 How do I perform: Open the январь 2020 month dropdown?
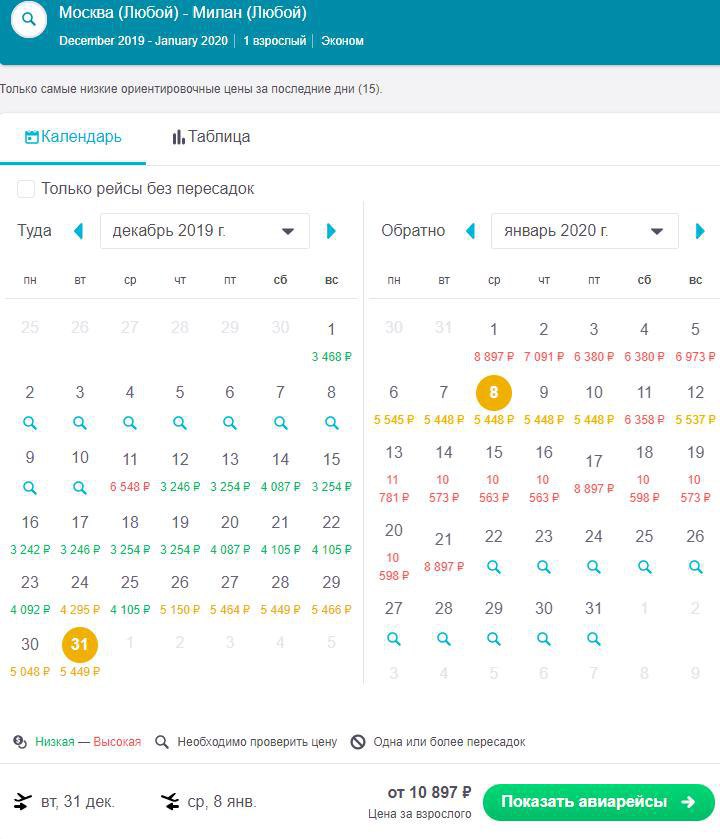pyautogui.click(x=585, y=231)
